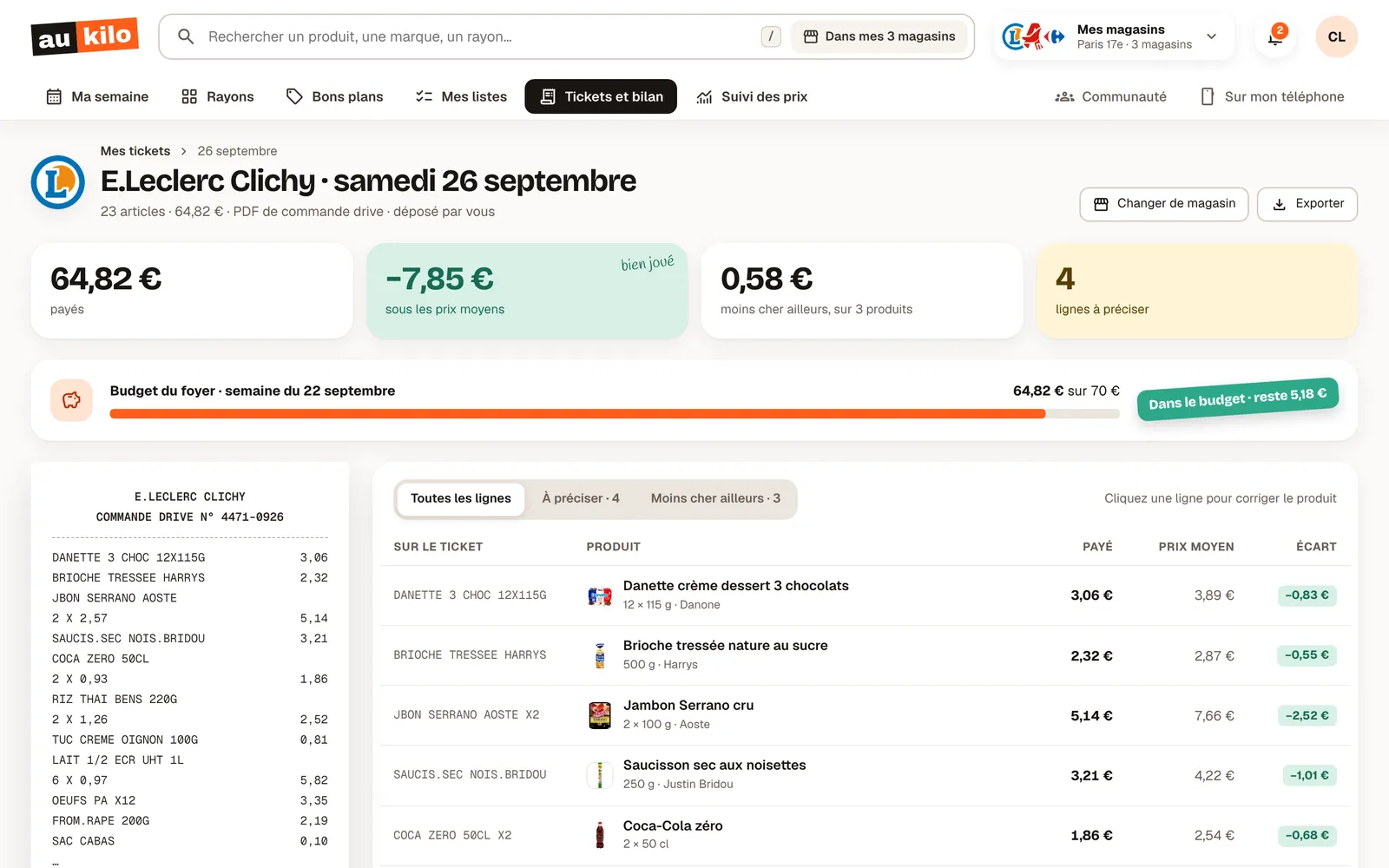The height and width of the screenshot is (868, 1389).
Task: Click the Coca-Cola zéro bottle image
Action: [600, 835]
